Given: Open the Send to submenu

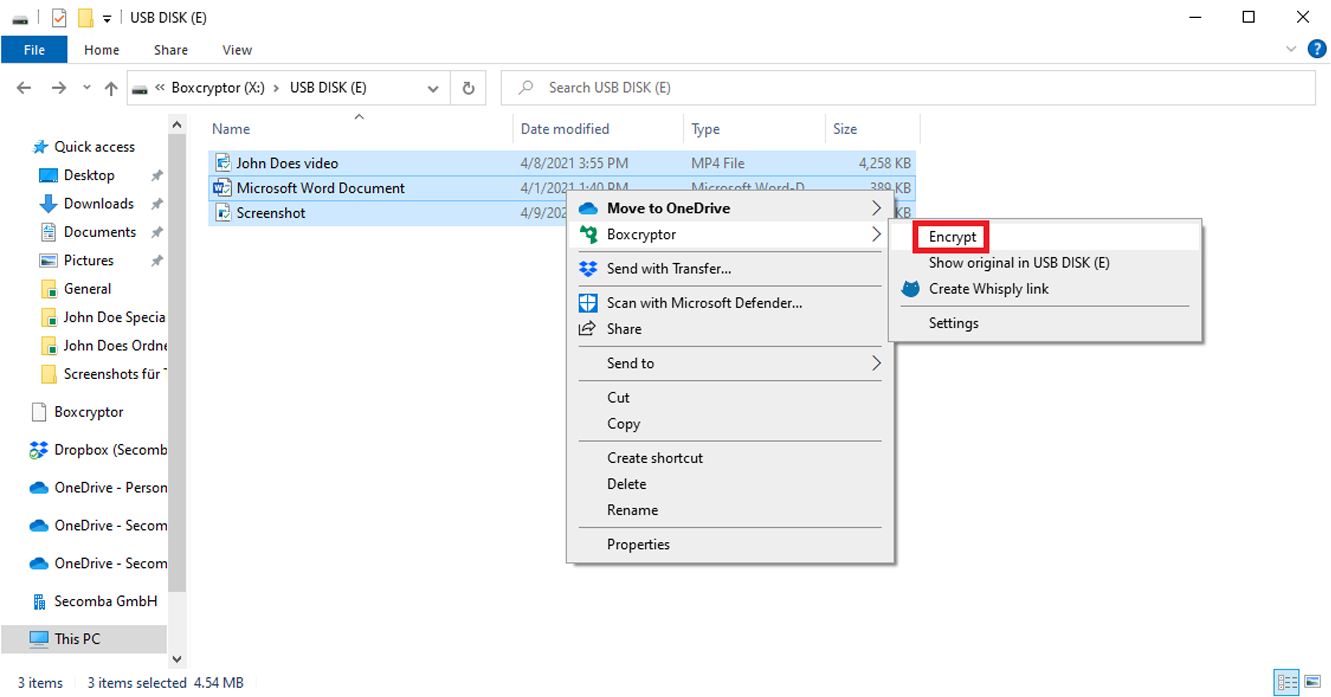Looking at the screenshot, I should point(630,363).
